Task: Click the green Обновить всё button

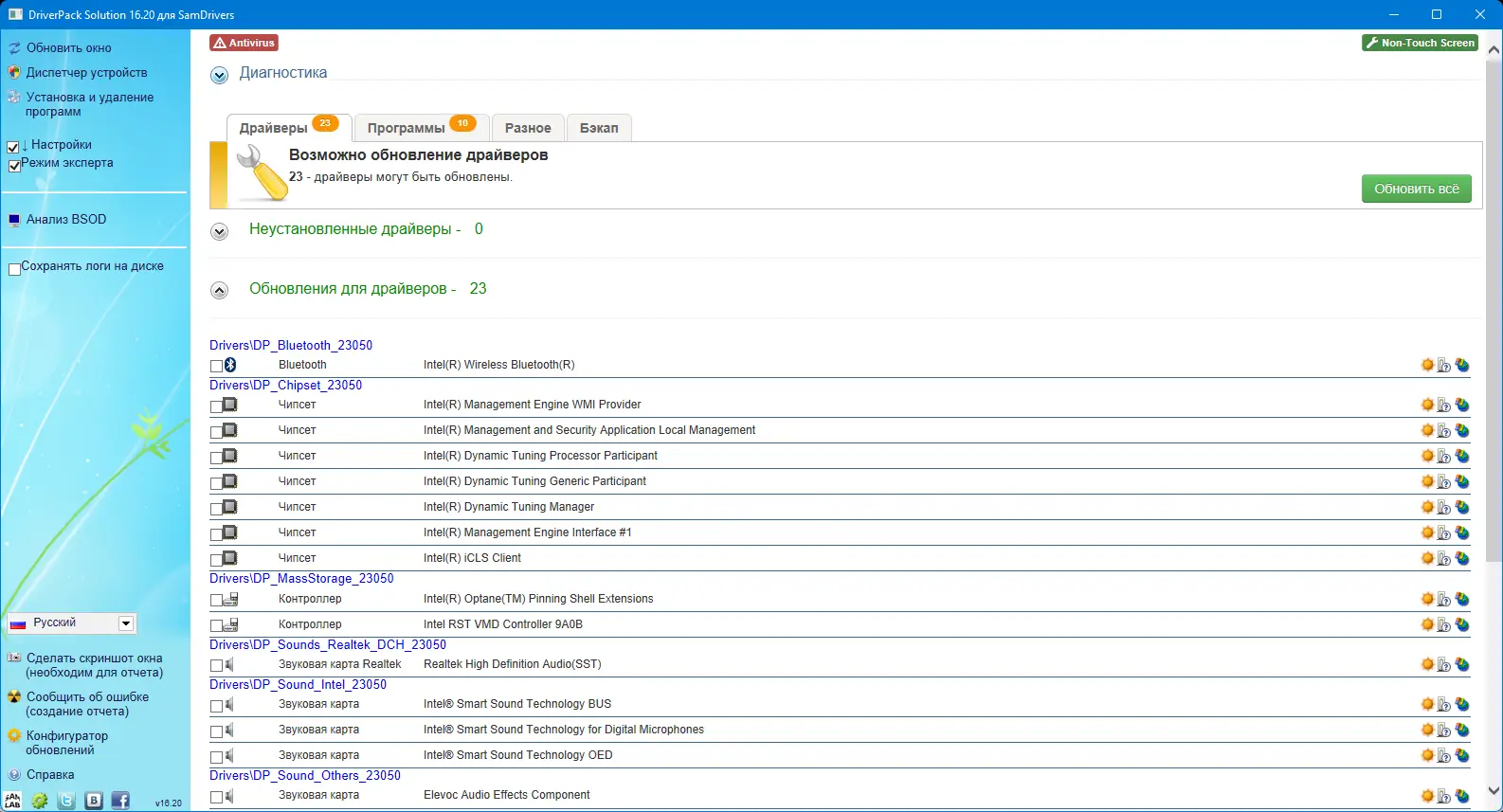Action: [x=1417, y=189]
